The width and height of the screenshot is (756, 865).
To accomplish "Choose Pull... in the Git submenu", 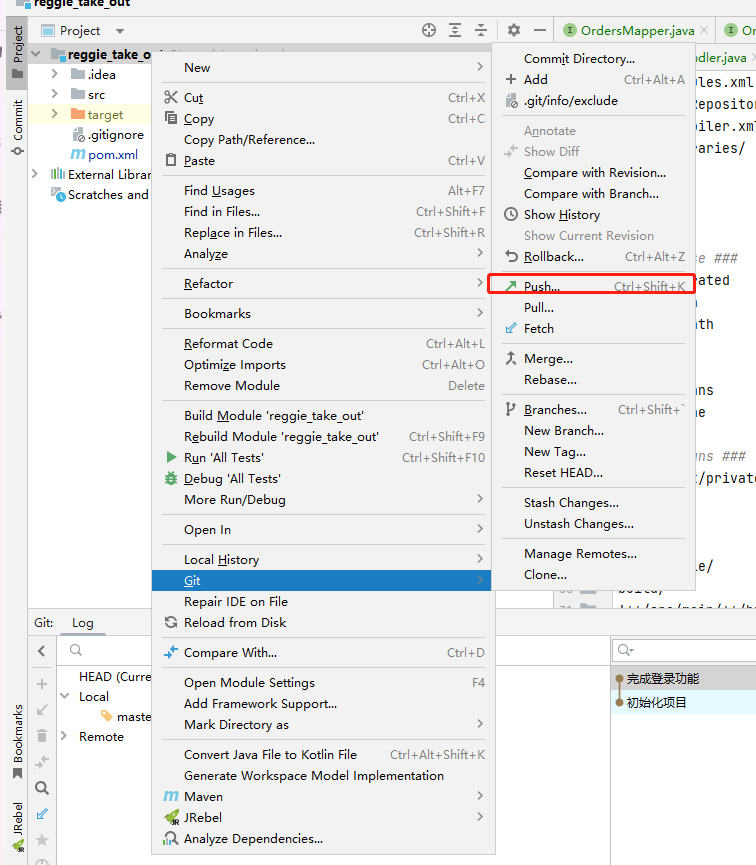I will click(x=593, y=307).
